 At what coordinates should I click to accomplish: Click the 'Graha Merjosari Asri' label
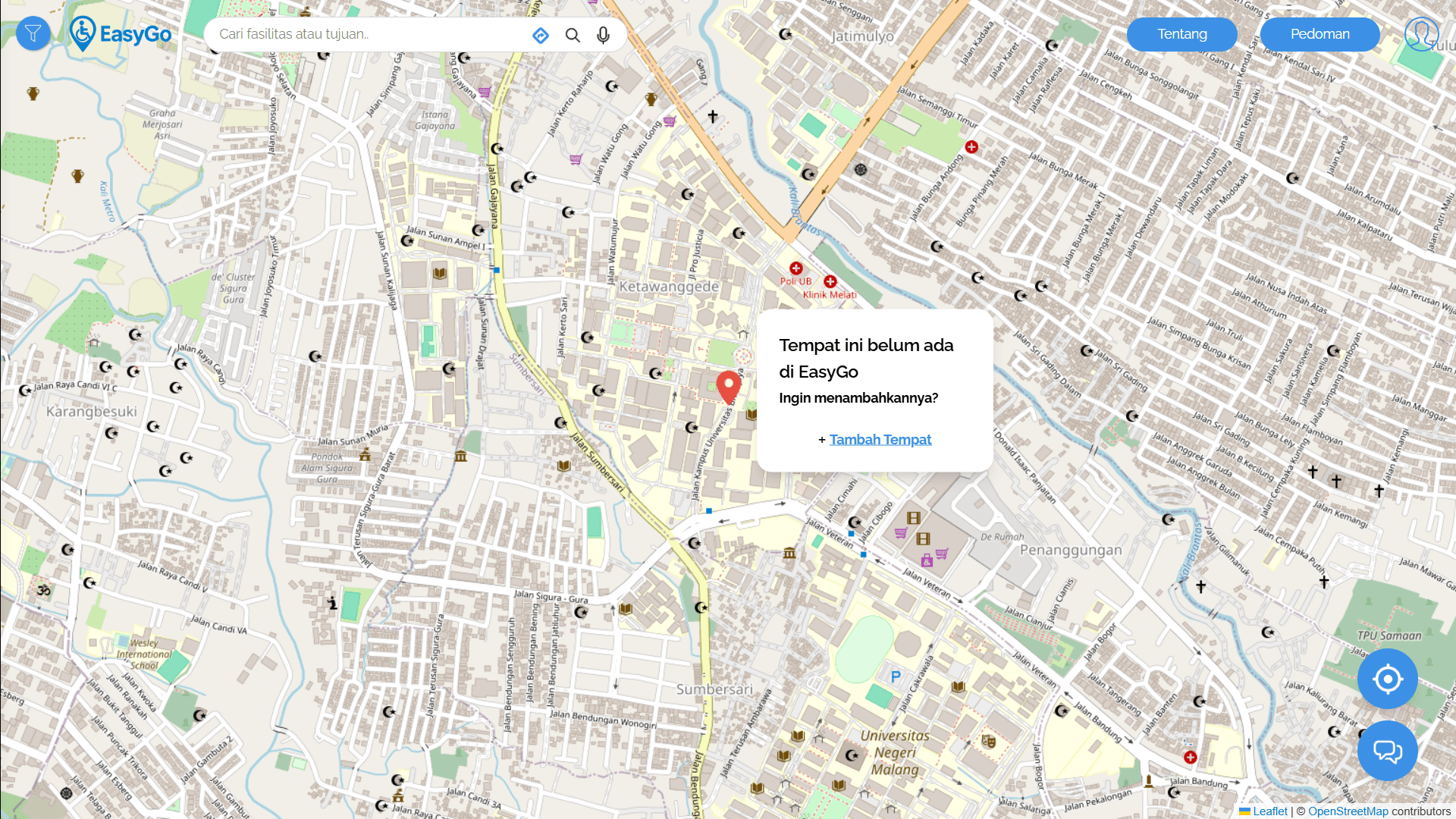point(162,124)
